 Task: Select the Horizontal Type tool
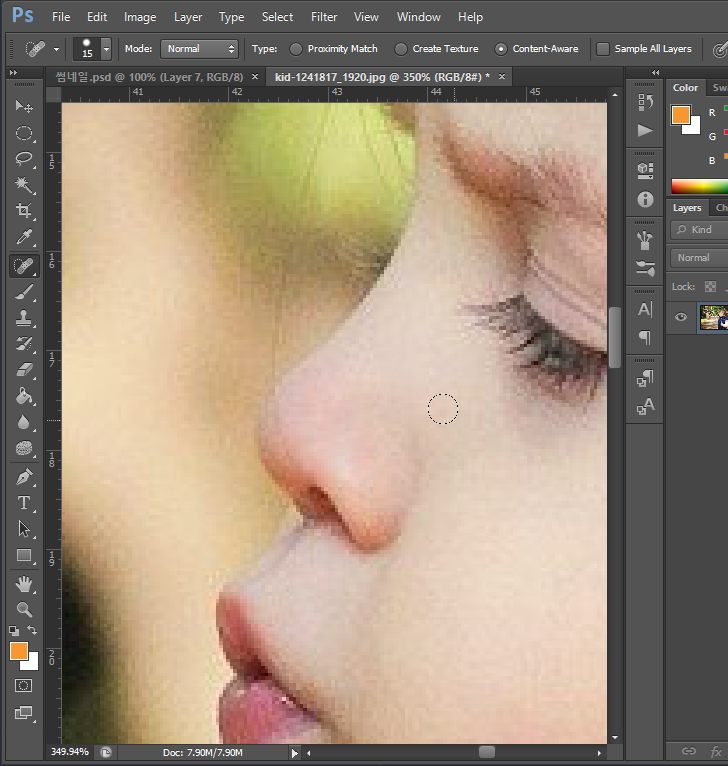[23, 503]
